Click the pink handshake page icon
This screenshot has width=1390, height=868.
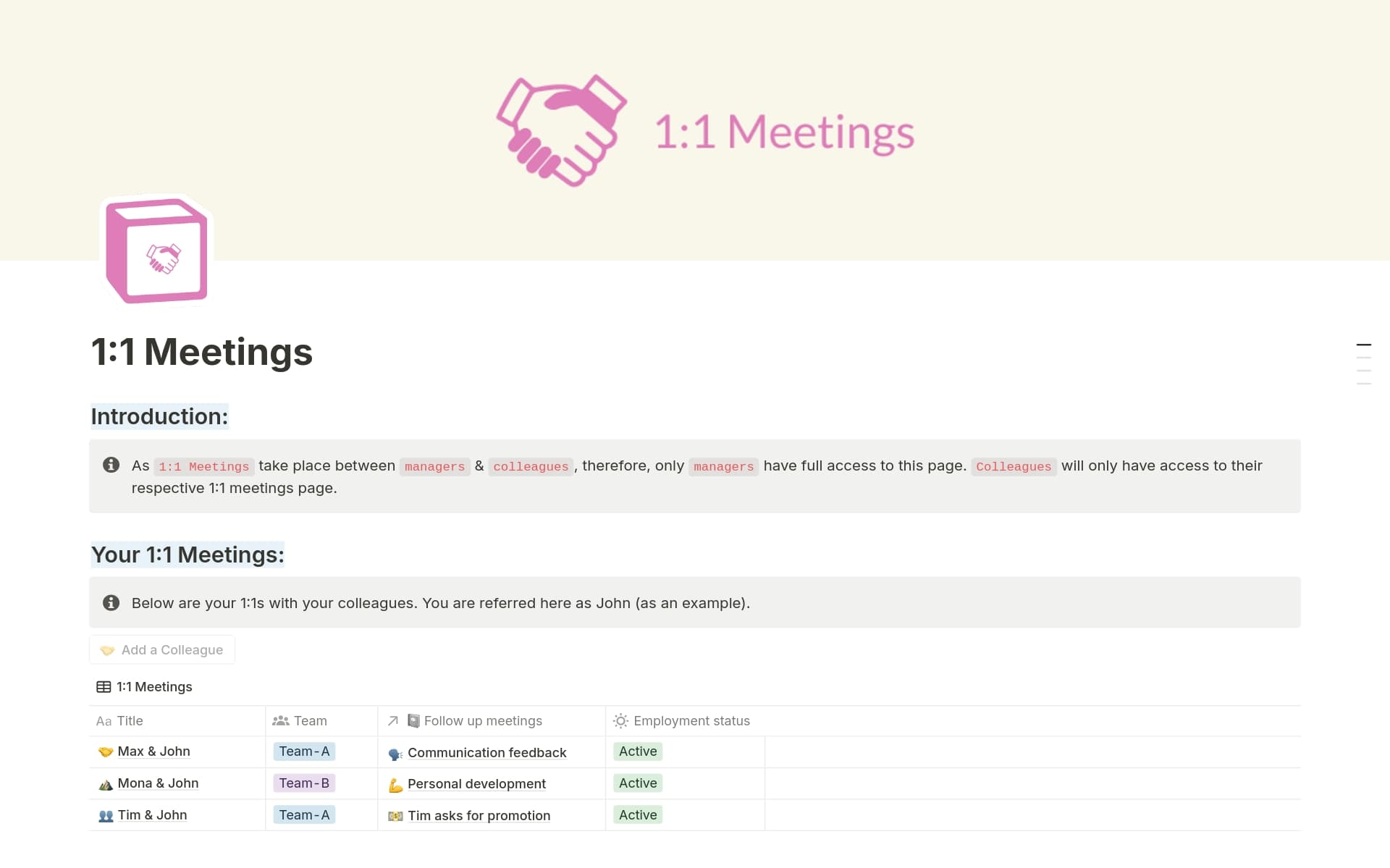tap(156, 250)
